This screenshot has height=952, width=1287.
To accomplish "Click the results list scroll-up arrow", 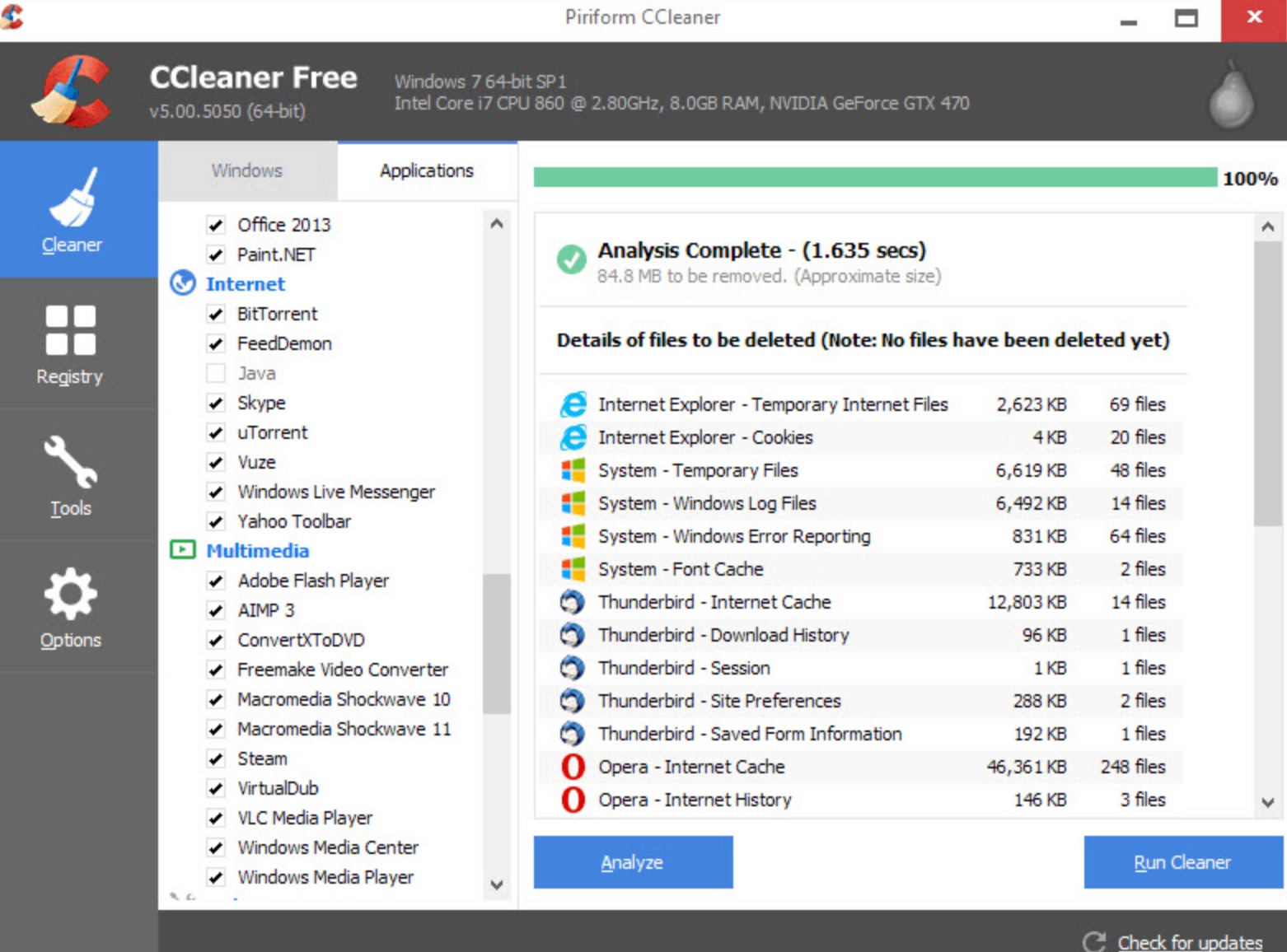I will [1268, 226].
